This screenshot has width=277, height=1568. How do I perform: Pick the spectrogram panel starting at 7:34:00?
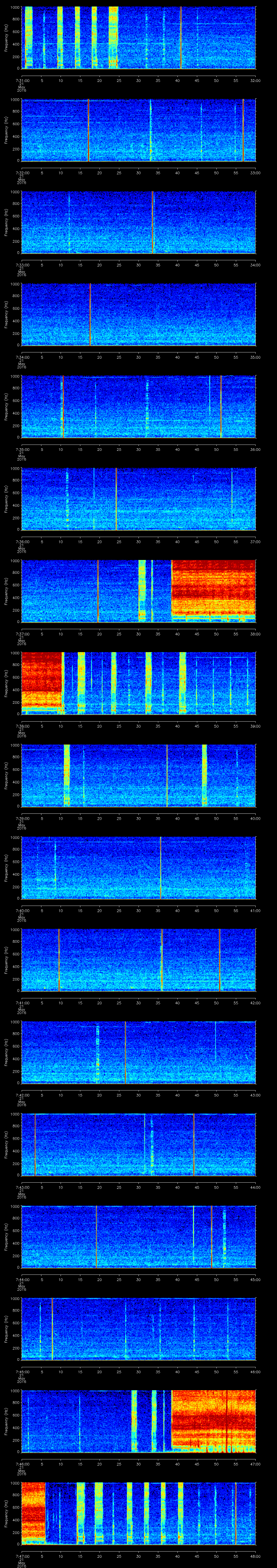[139, 315]
